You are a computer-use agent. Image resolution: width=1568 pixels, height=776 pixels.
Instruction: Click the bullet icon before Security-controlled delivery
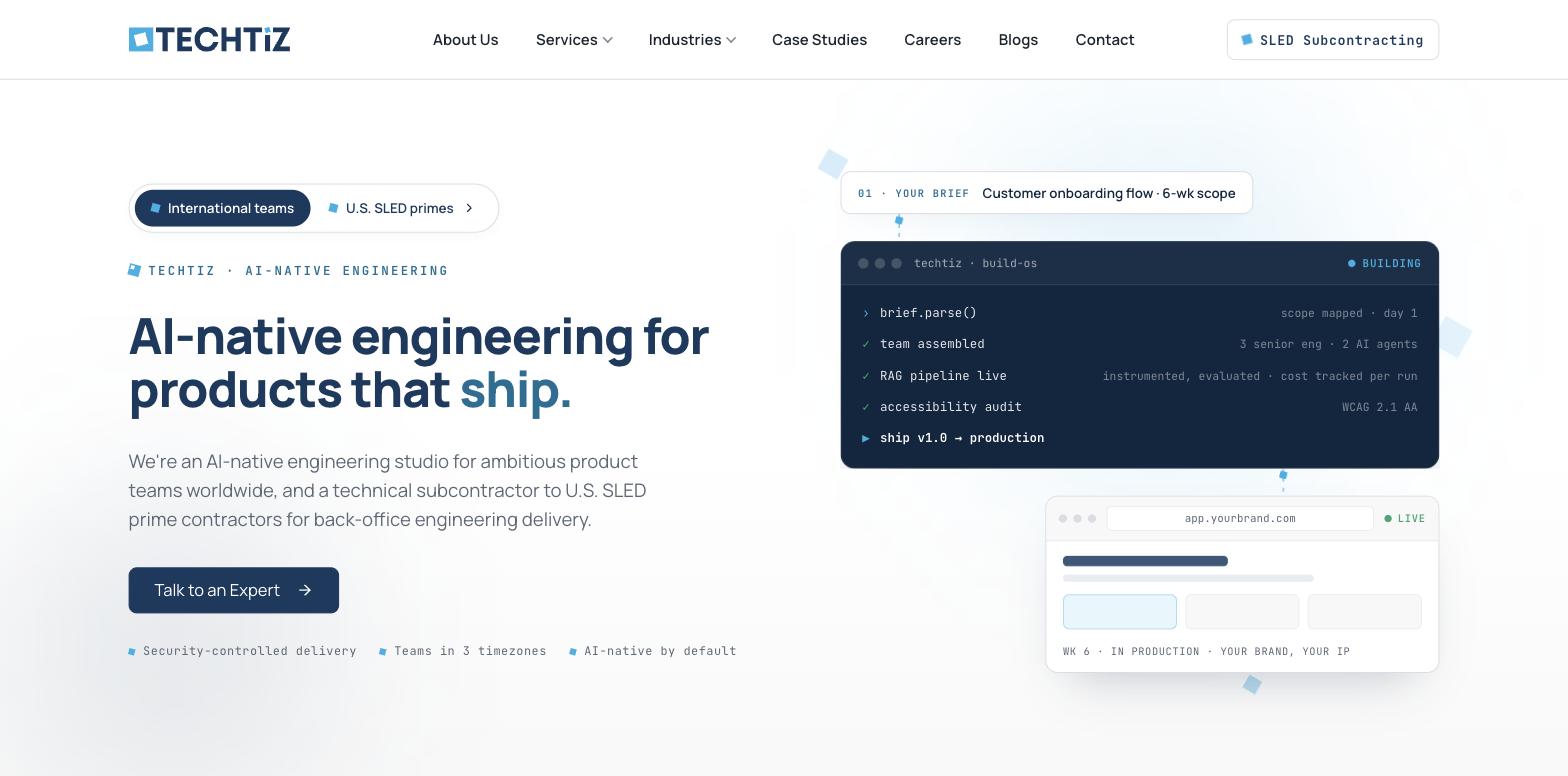132,652
